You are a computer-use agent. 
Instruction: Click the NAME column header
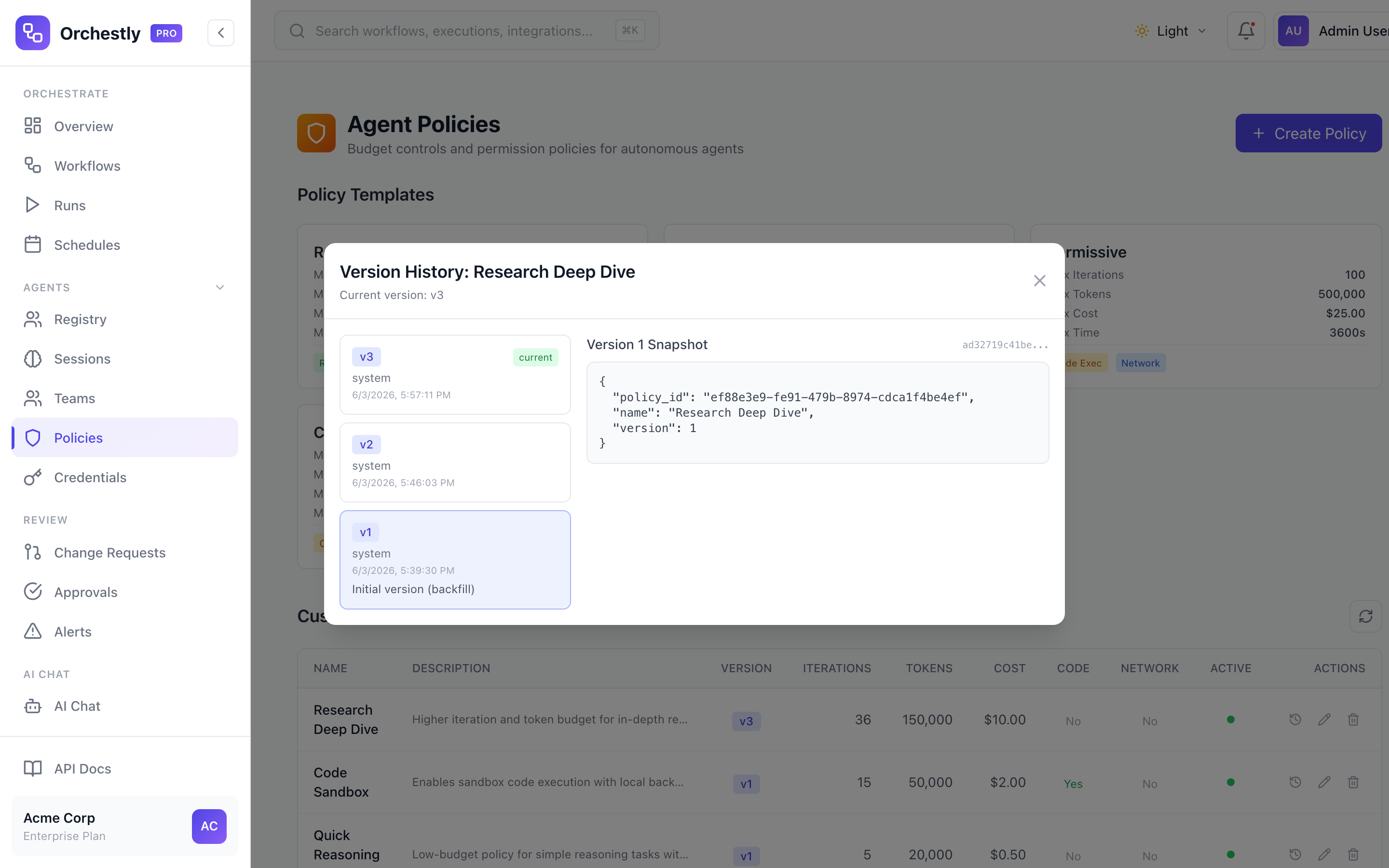(330, 668)
